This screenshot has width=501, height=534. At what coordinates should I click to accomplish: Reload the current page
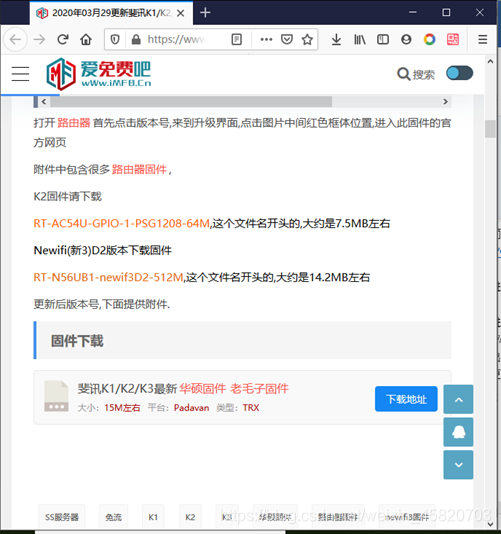pyautogui.click(x=63, y=40)
